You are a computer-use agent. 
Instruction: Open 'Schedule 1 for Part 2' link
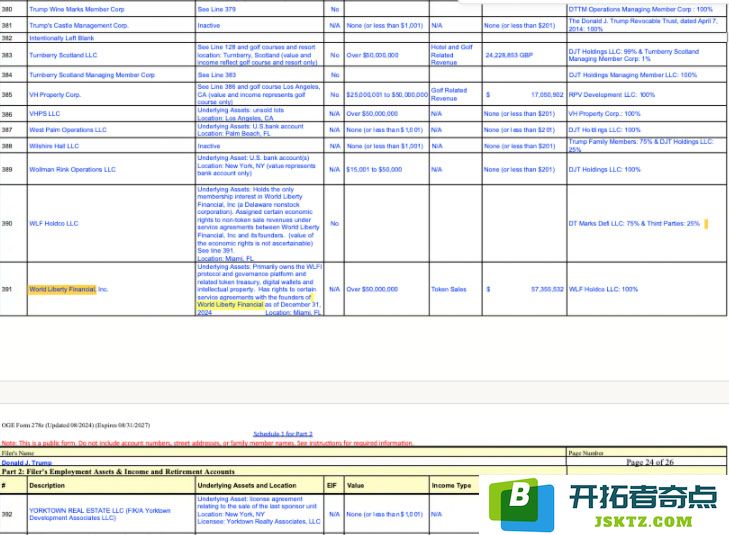point(283,434)
